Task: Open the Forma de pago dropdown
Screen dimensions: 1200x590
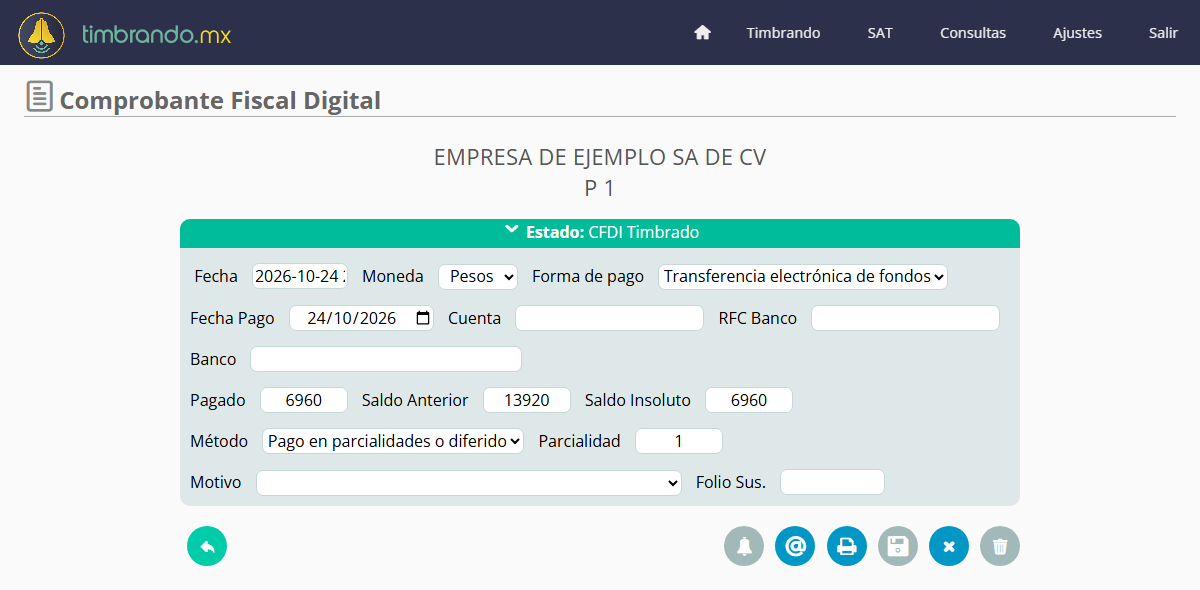Action: (803, 276)
